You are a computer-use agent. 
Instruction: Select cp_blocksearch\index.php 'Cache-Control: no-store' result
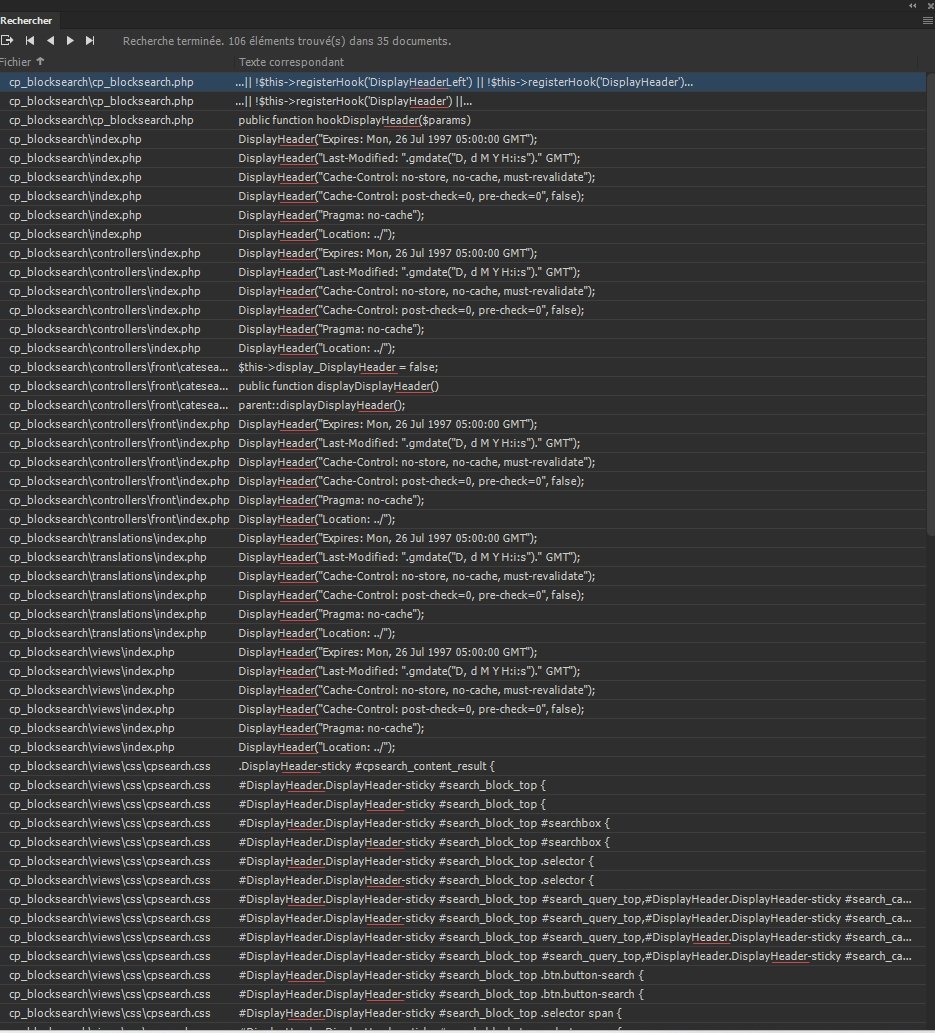pos(463,177)
